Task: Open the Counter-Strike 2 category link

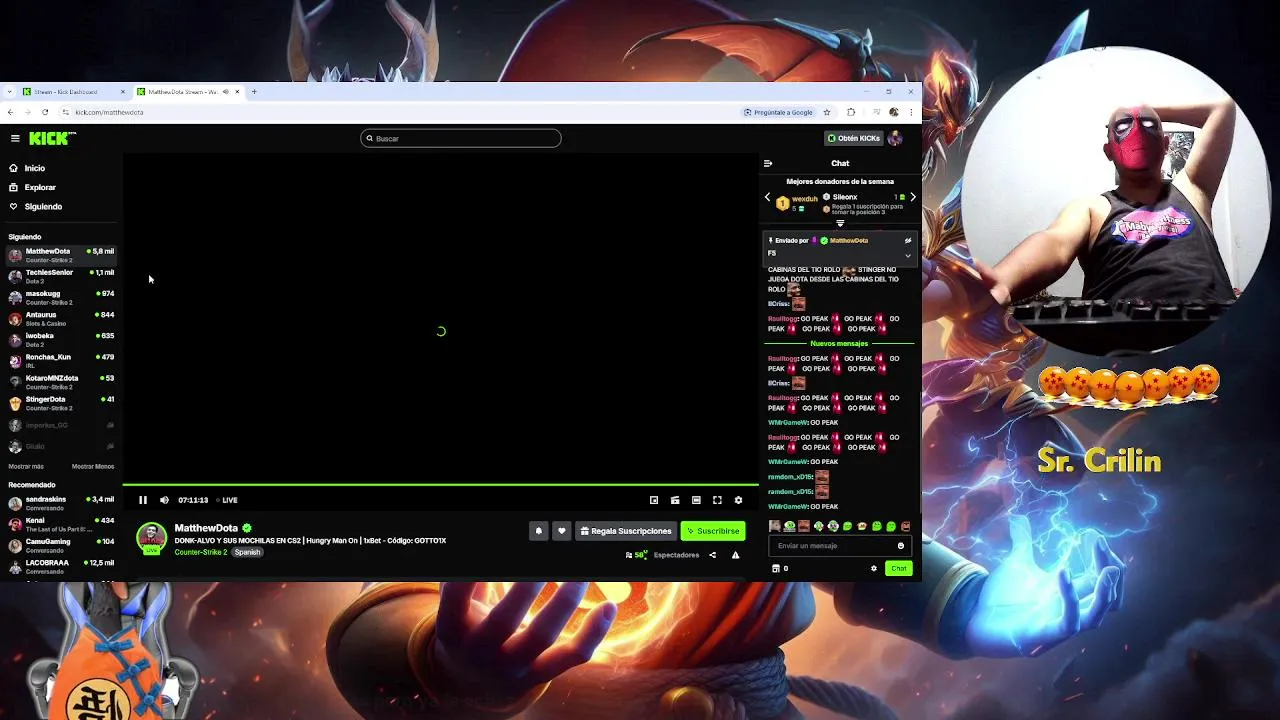Action: click(201, 552)
